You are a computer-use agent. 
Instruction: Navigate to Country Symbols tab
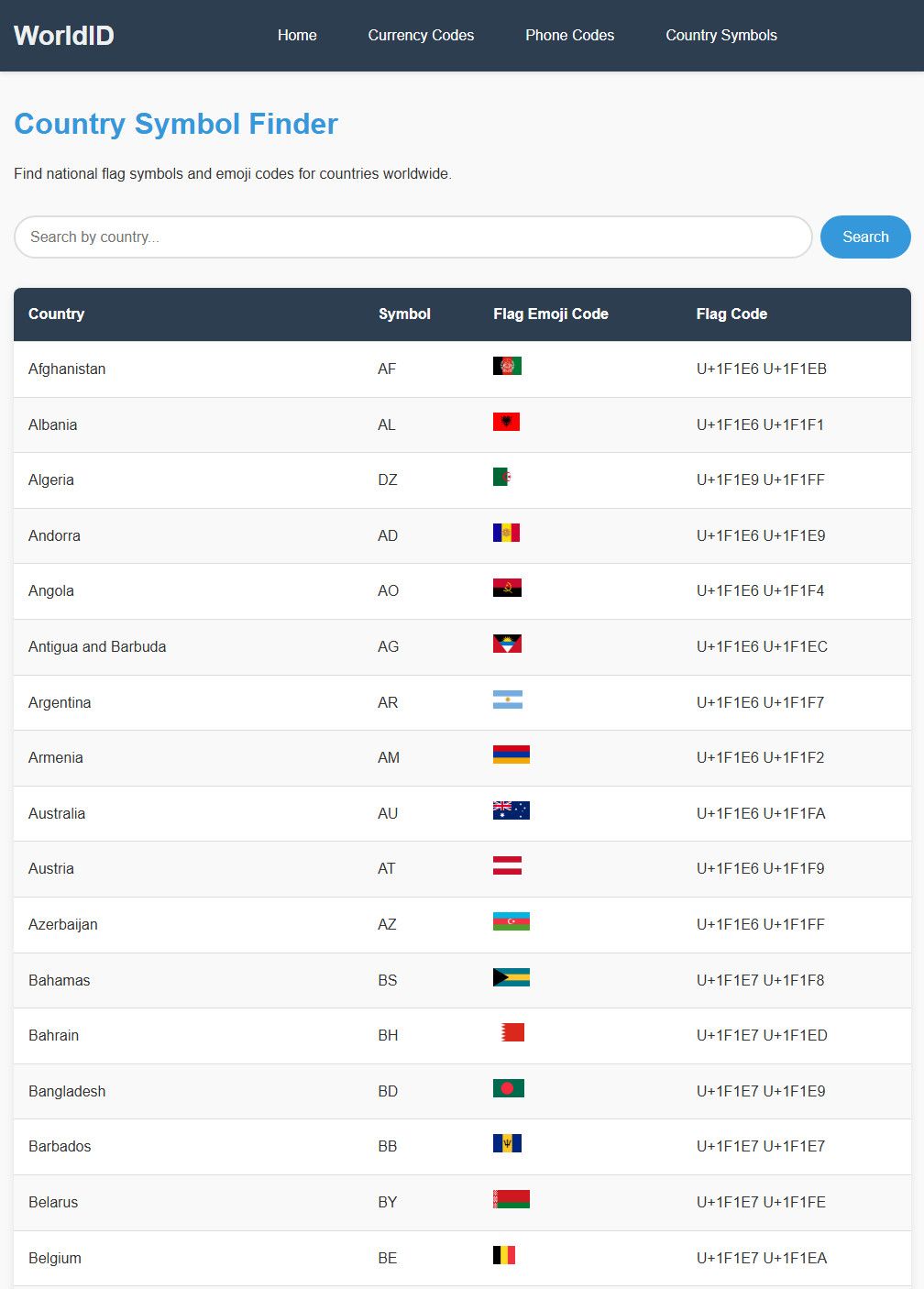click(721, 36)
